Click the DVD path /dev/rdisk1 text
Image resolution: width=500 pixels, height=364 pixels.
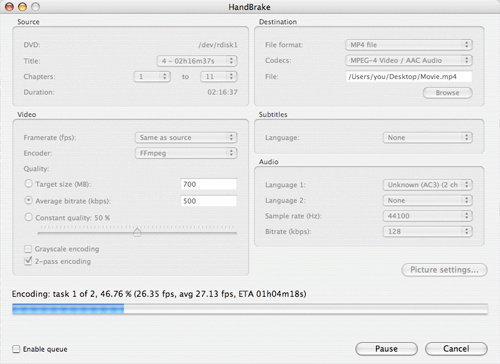pyautogui.click(x=218, y=45)
